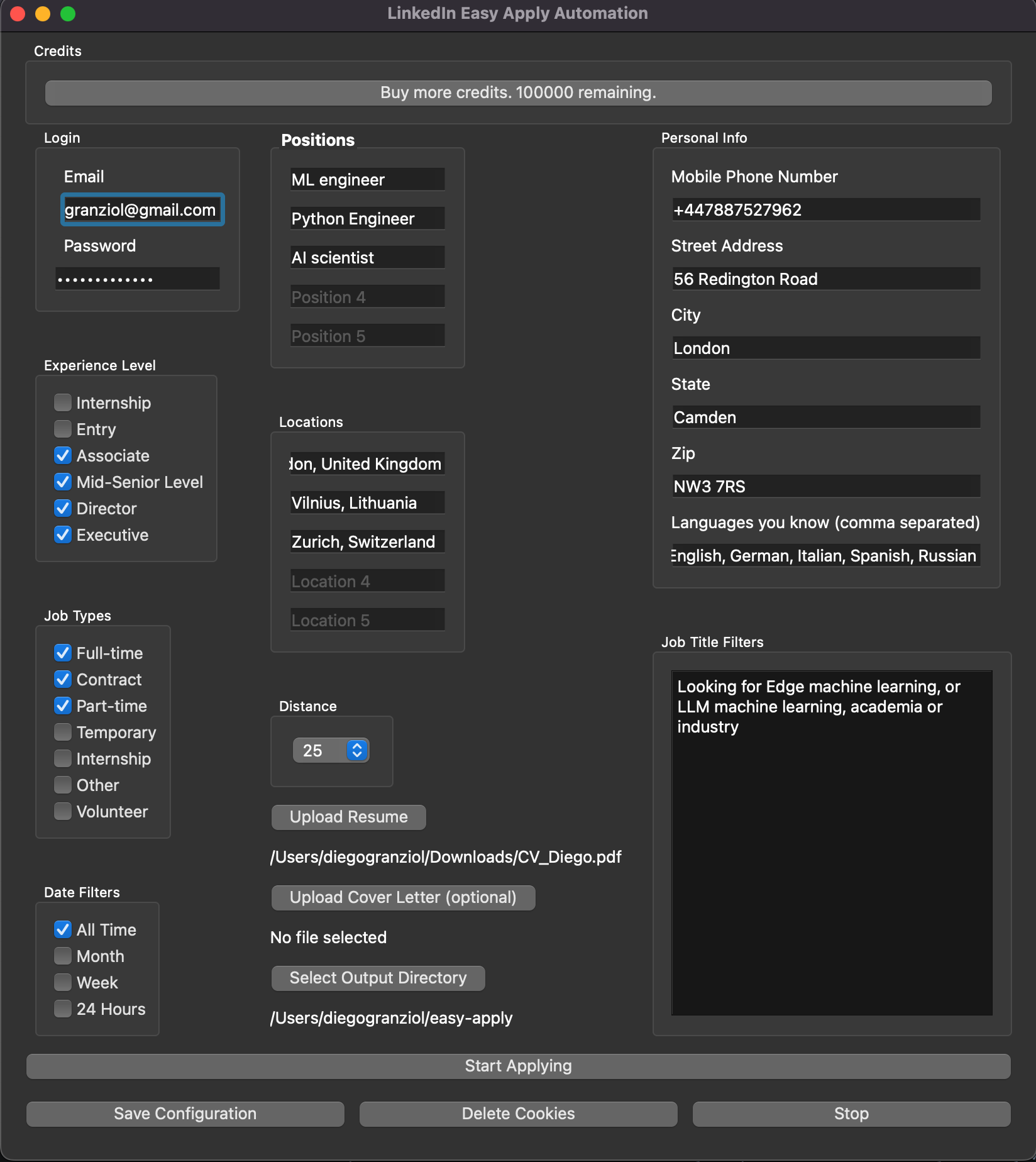
Task: Click inside the Job Title Filters textbox
Action: (x=832, y=843)
